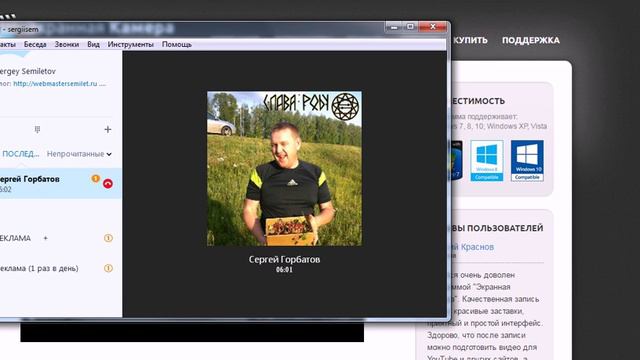Image resolution: width=640 pixels, height=360 pixels.
Task: Click the red hang-up call icon
Action: click(x=108, y=184)
